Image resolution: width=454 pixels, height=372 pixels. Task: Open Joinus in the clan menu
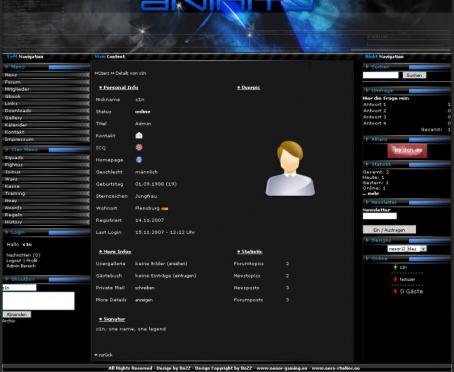(46, 172)
